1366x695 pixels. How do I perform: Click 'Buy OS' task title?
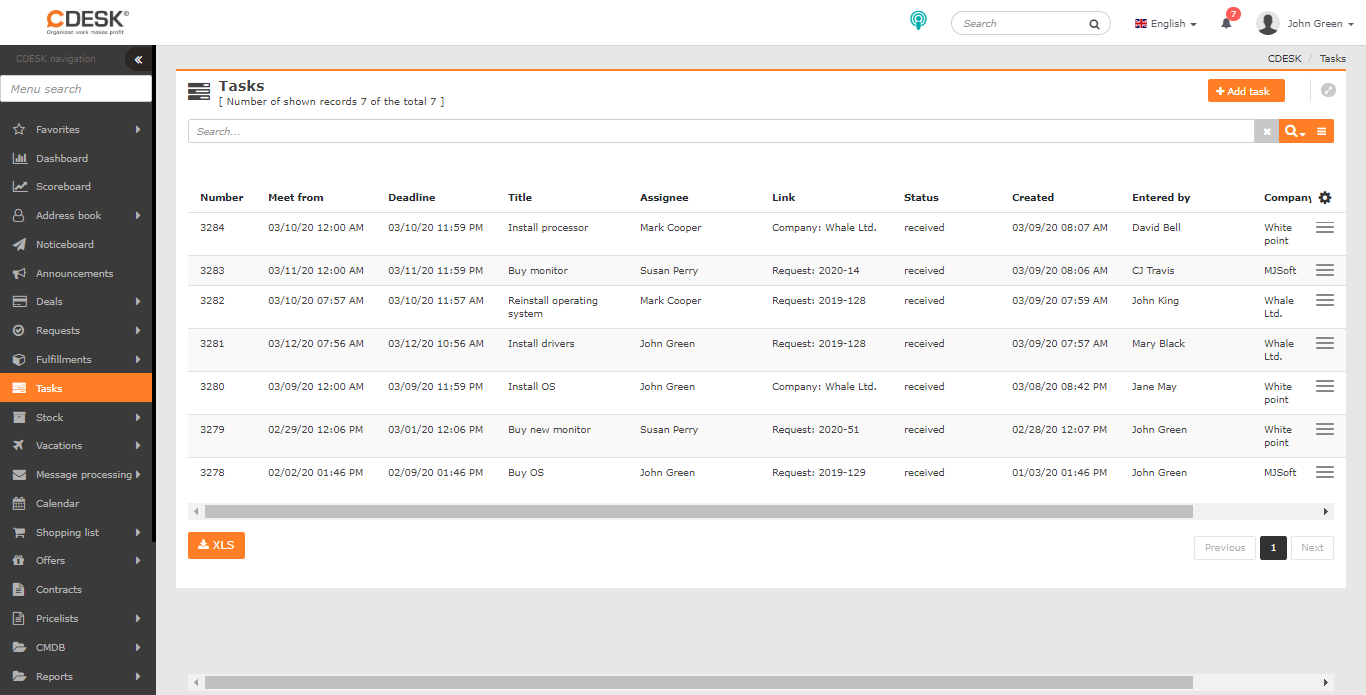pyautogui.click(x=526, y=473)
